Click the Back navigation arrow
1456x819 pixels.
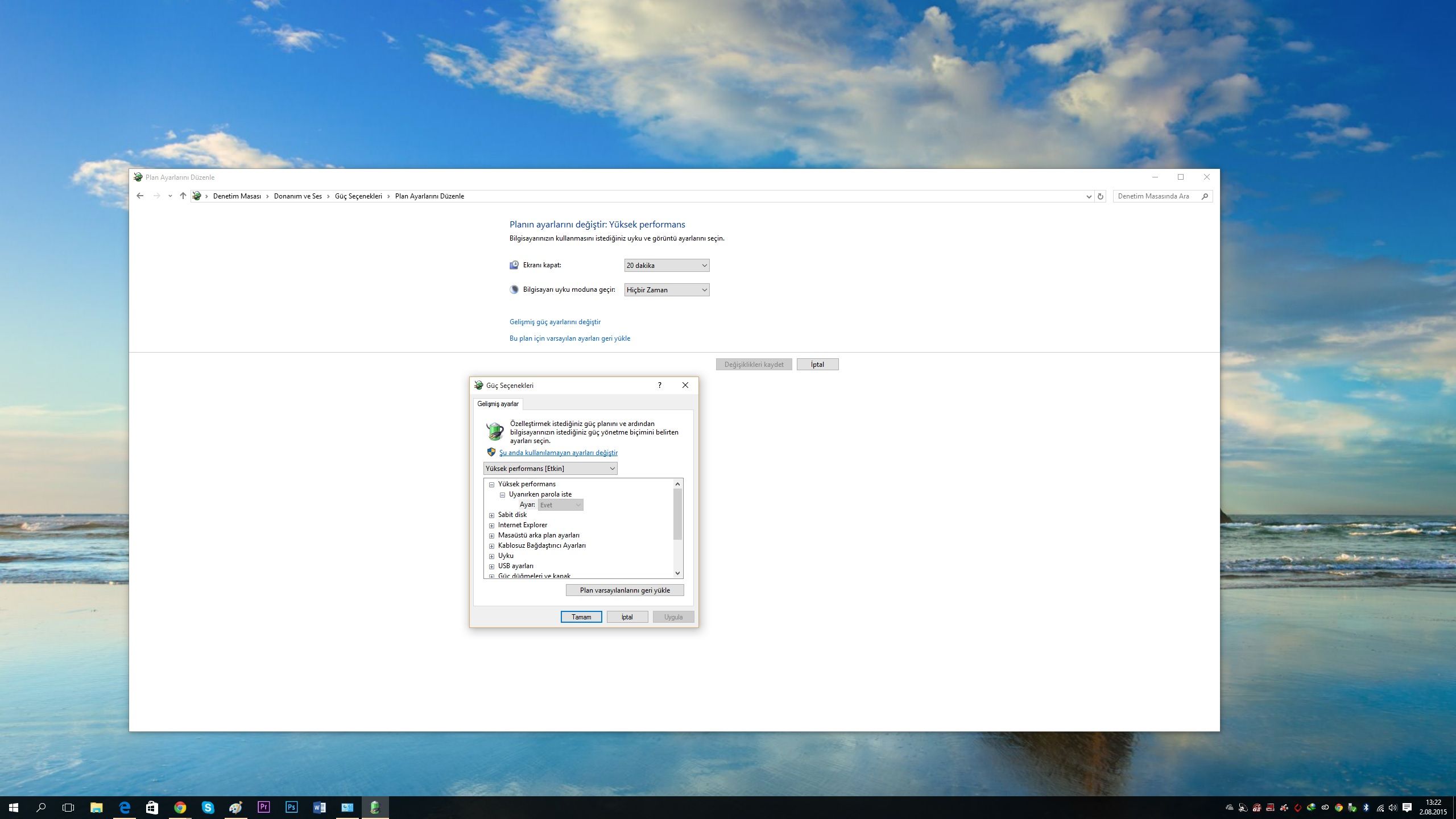click(x=140, y=196)
